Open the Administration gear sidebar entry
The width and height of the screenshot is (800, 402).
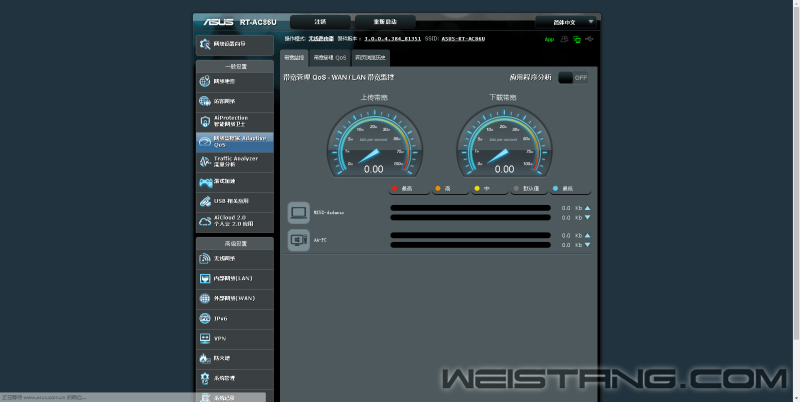pyautogui.click(x=235, y=379)
